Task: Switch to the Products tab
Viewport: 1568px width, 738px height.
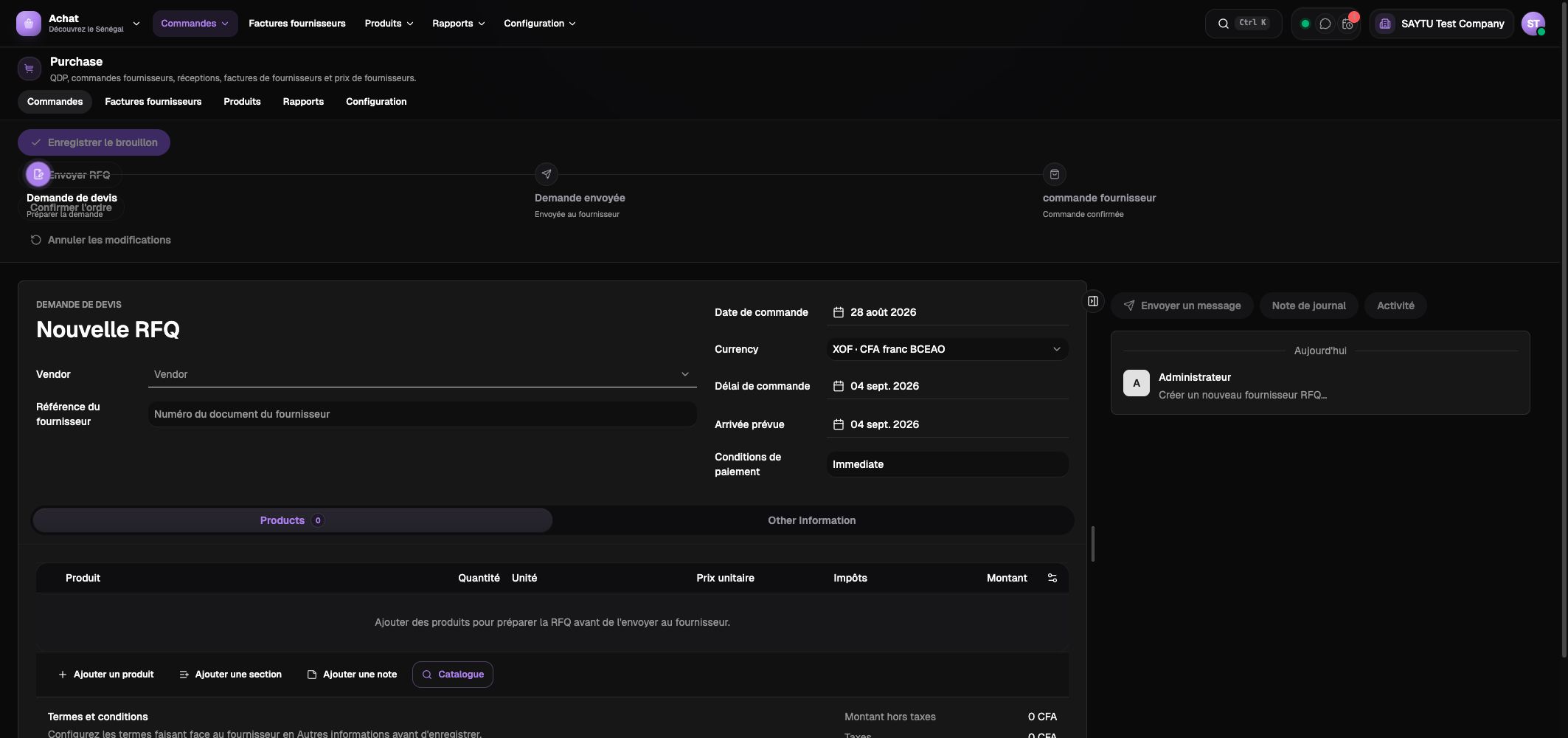Action: pos(292,520)
